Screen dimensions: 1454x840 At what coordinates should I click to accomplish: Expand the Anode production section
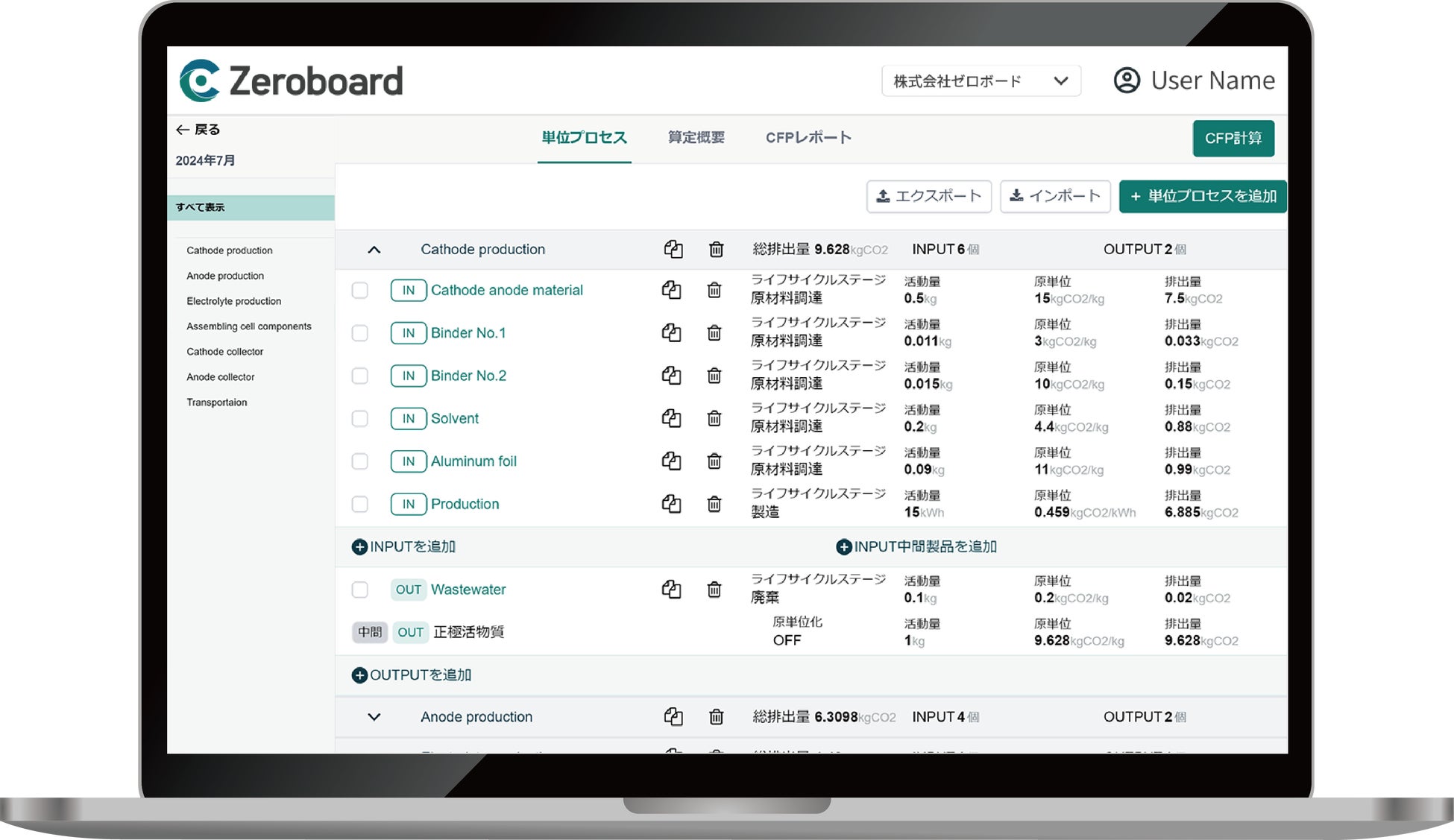coord(374,717)
